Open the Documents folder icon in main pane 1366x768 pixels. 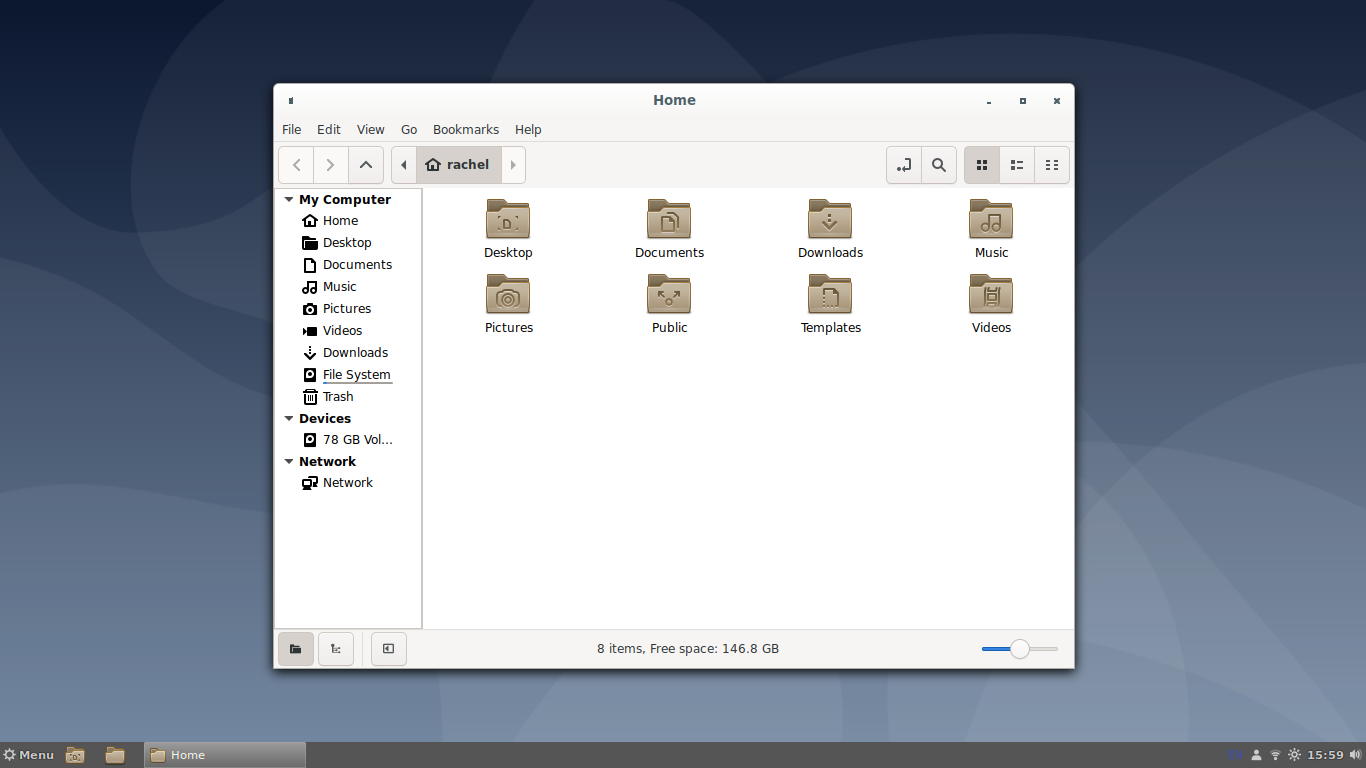click(669, 219)
